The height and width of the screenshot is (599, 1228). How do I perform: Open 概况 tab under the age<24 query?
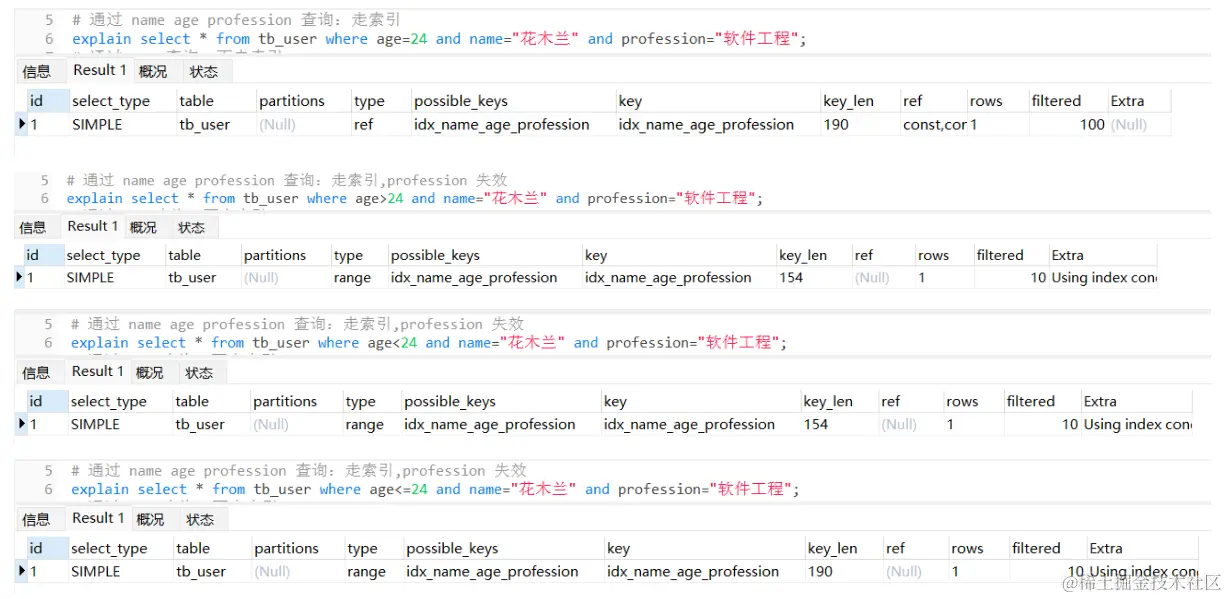tap(150, 372)
